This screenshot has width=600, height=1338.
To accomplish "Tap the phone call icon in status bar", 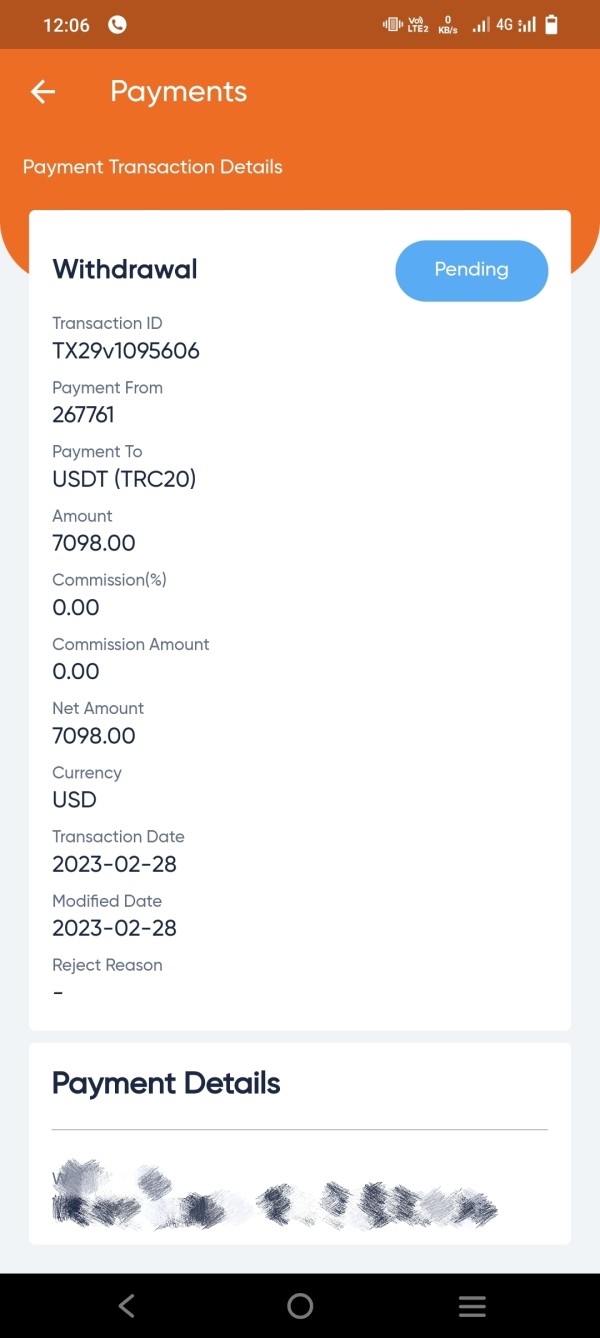I will pos(117,25).
